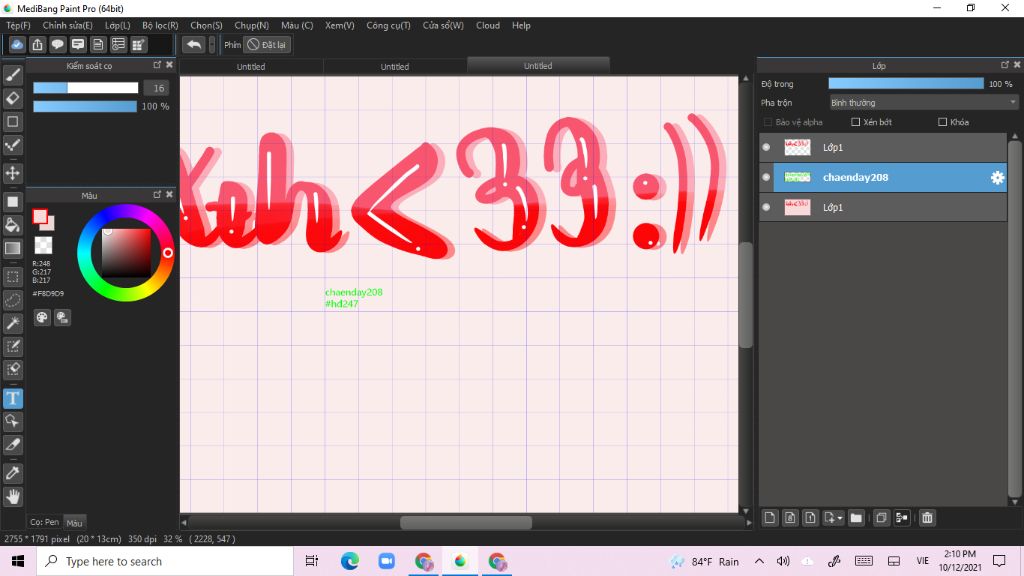Viewport: 1024px width, 576px height.
Task: Click the Undo arrow button
Action: pos(193,44)
